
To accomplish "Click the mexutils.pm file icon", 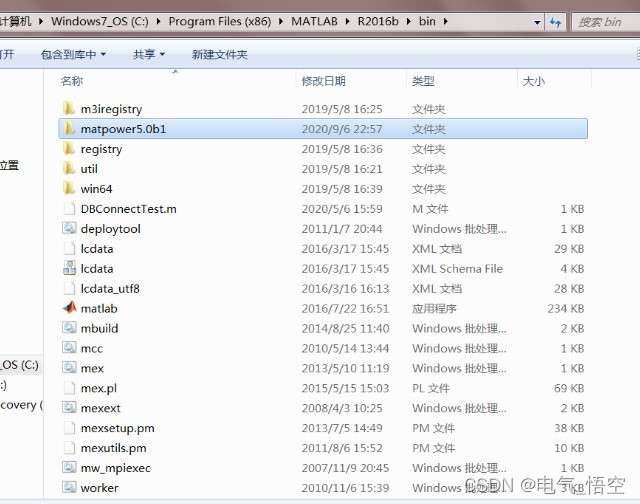I will (69, 448).
